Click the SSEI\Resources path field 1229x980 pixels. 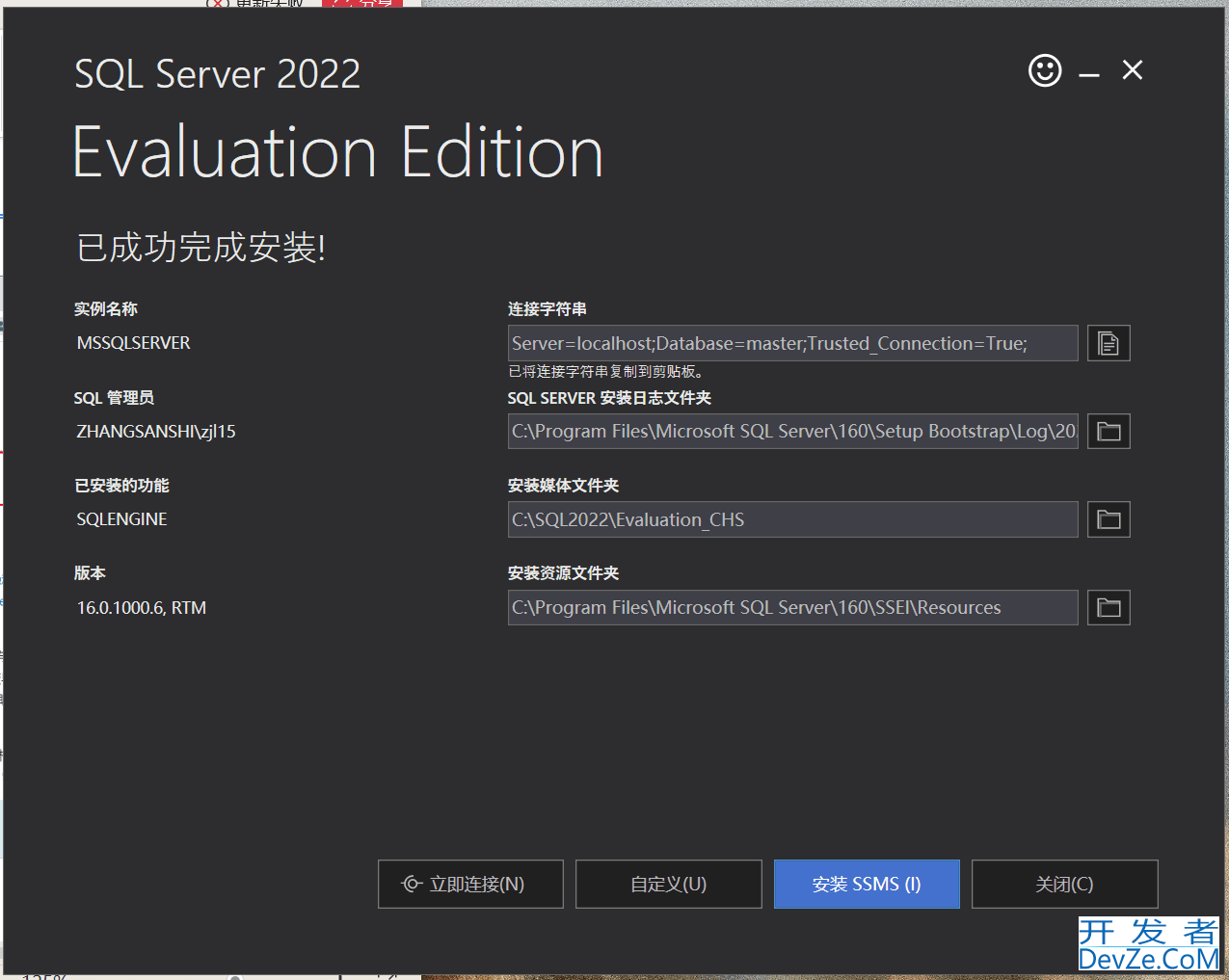(x=792, y=608)
